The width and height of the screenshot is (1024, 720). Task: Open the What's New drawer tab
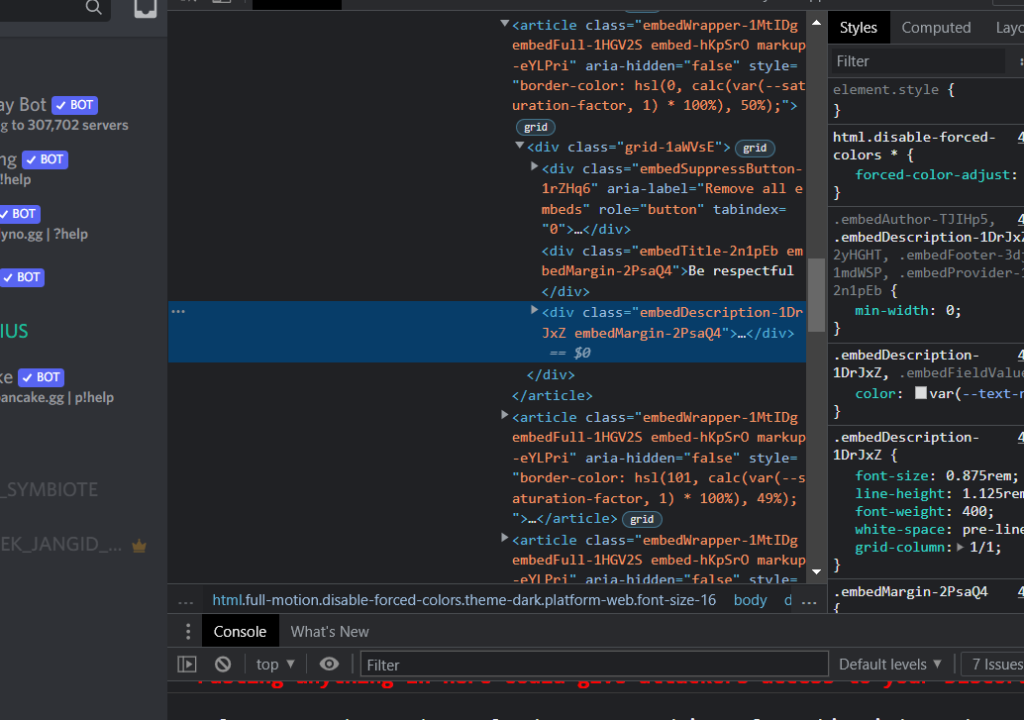tap(330, 632)
